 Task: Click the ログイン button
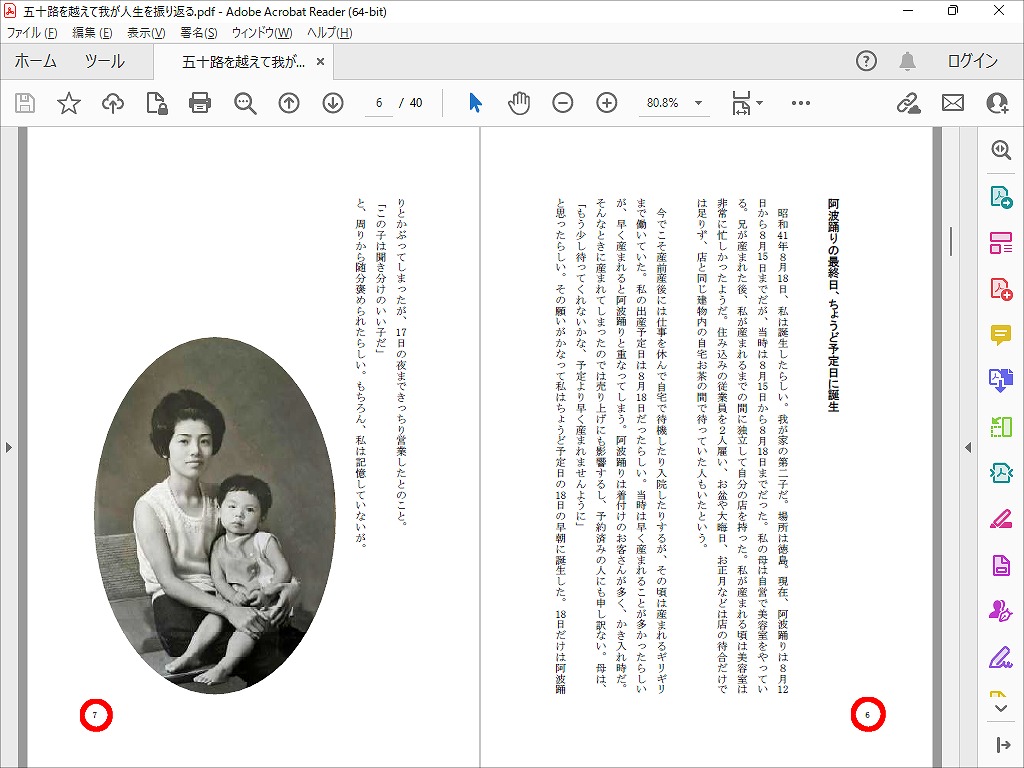[972, 61]
